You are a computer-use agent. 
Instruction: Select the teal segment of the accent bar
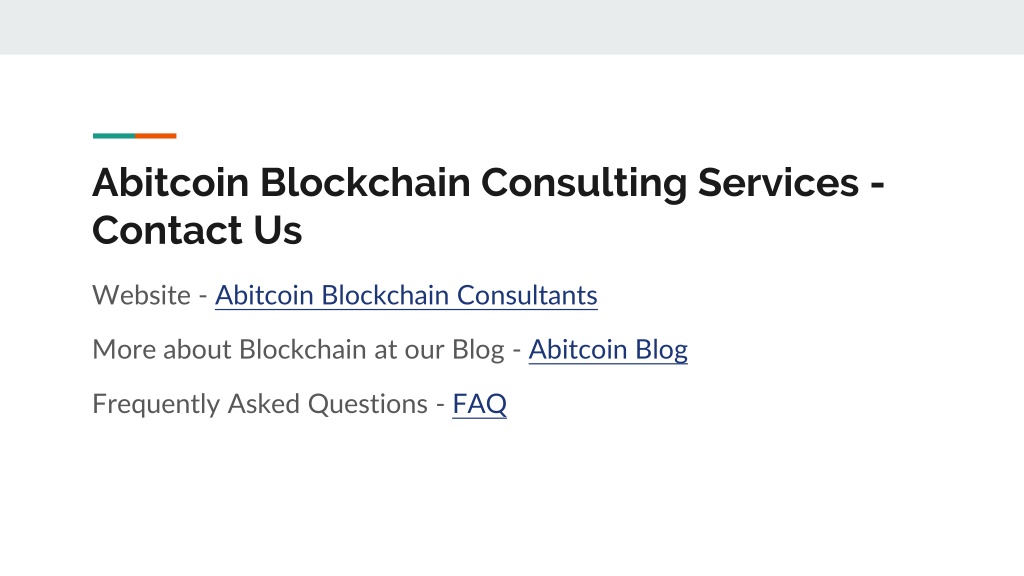pyautogui.click(x=114, y=136)
